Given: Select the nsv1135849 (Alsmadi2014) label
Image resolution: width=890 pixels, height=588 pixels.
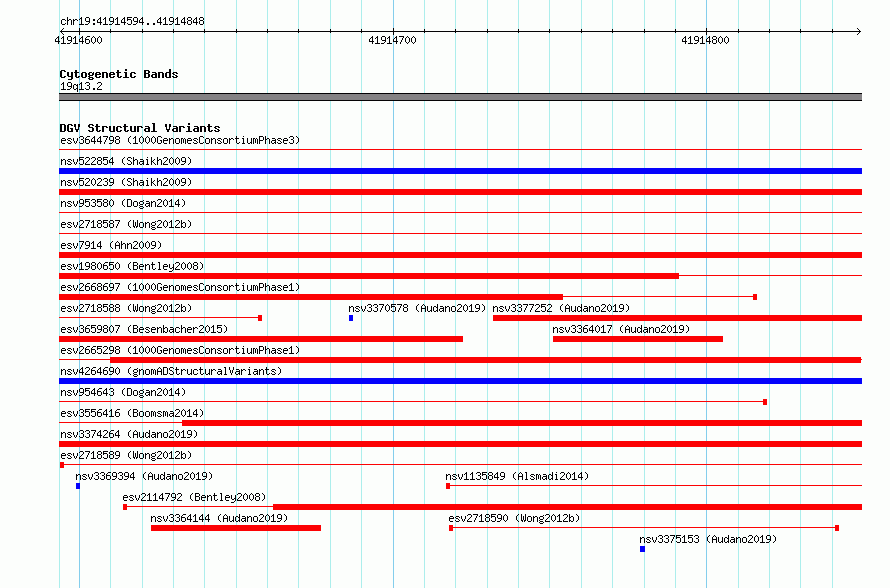Looking at the screenshot, I should point(517,476).
